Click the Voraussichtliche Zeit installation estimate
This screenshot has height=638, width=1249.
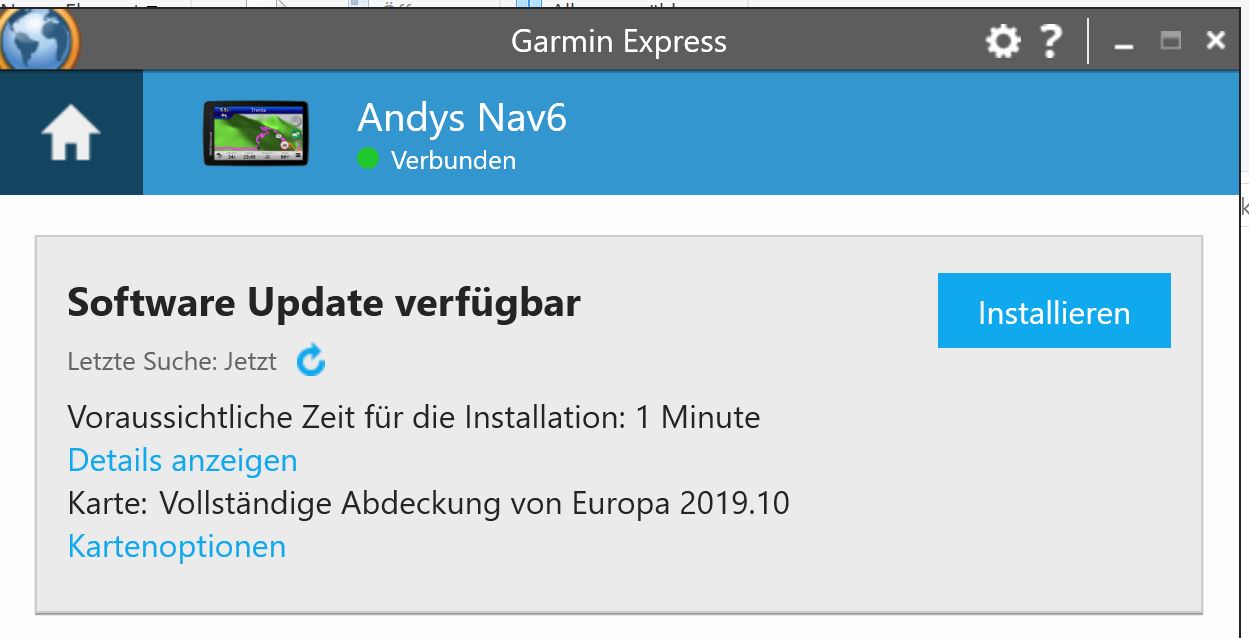click(x=414, y=416)
